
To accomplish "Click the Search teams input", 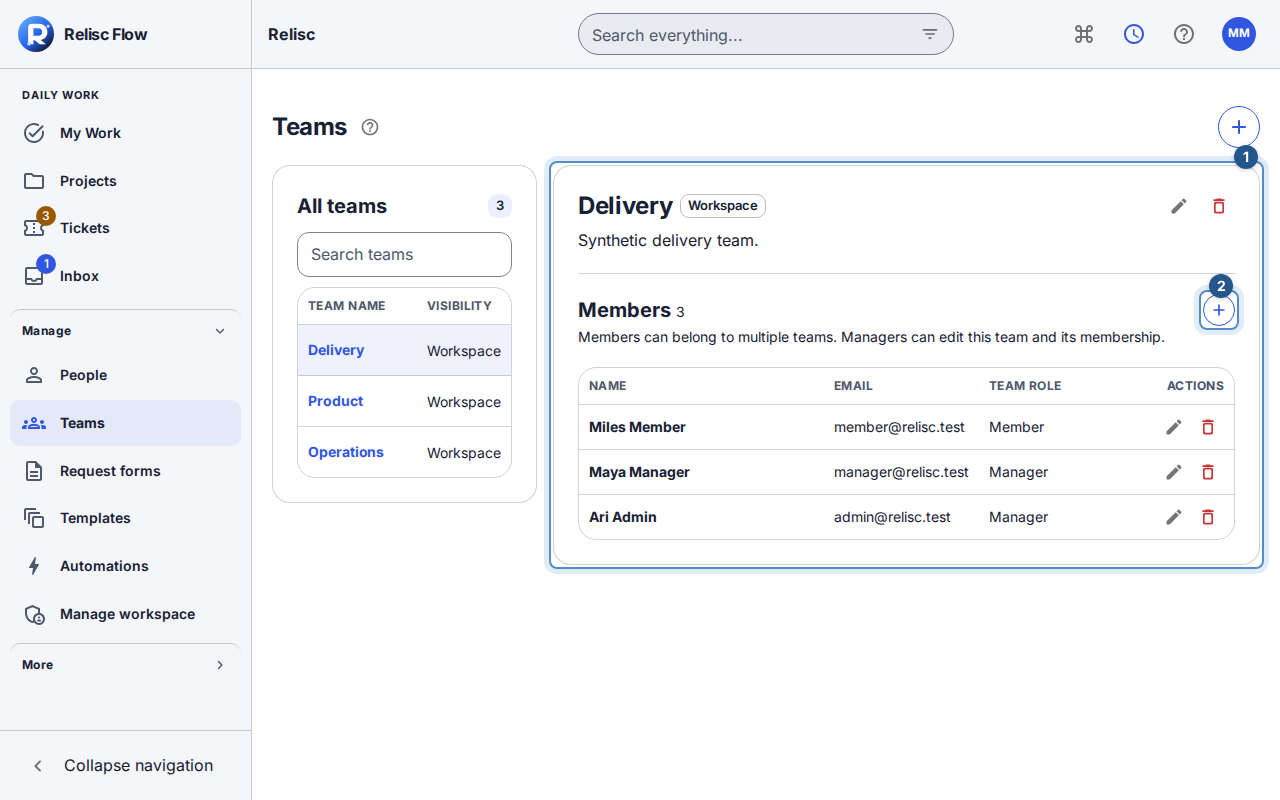I will [404, 254].
